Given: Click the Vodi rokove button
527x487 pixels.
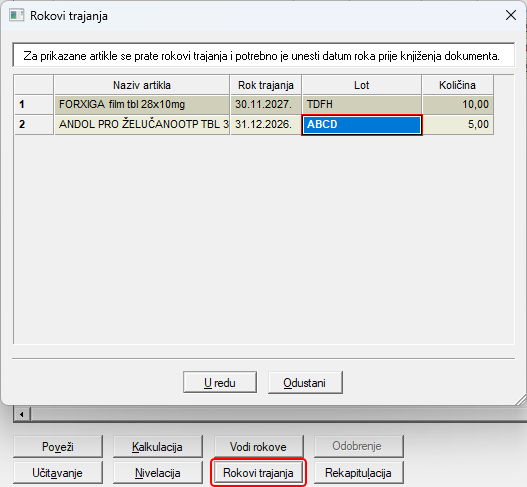Looking at the screenshot, I should click(258, 447).
